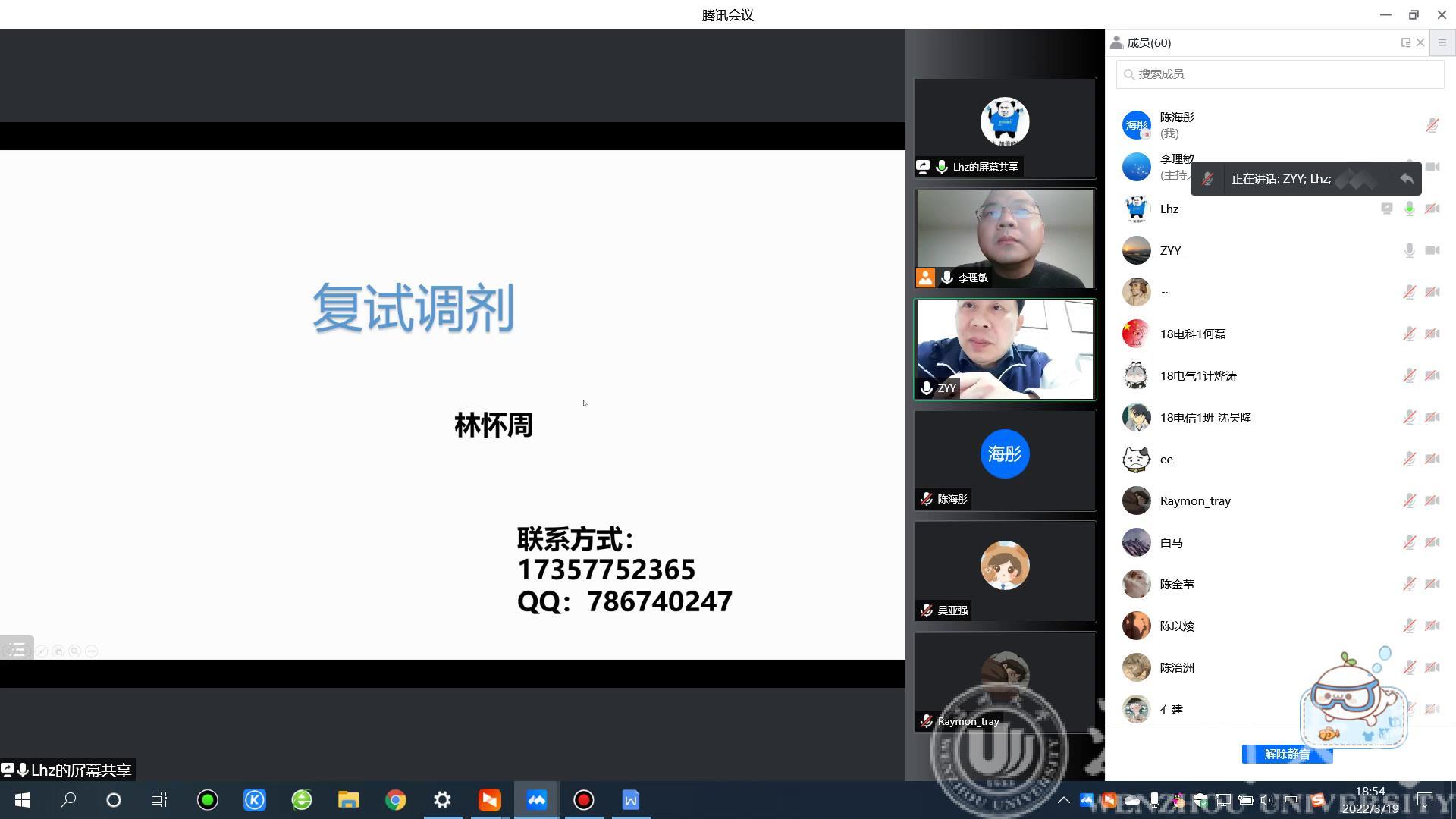Screen dimensions: 1456x819
Task: Click the 解除静音 unmute button
Action: [x=1287, y=754]
